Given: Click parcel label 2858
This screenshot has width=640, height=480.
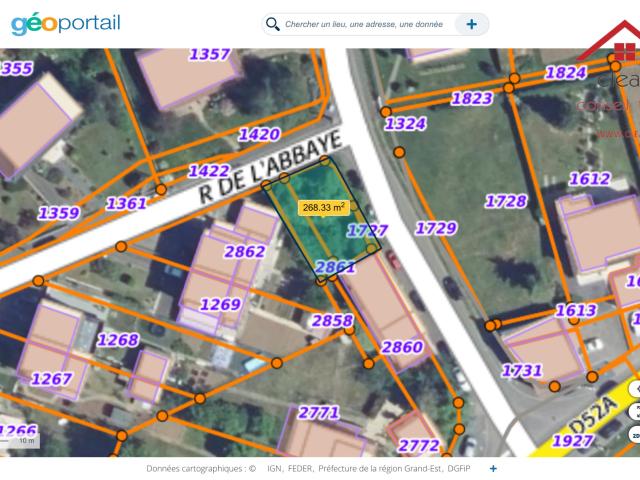Looking at the screenshot, I should [x=333, y=321].
